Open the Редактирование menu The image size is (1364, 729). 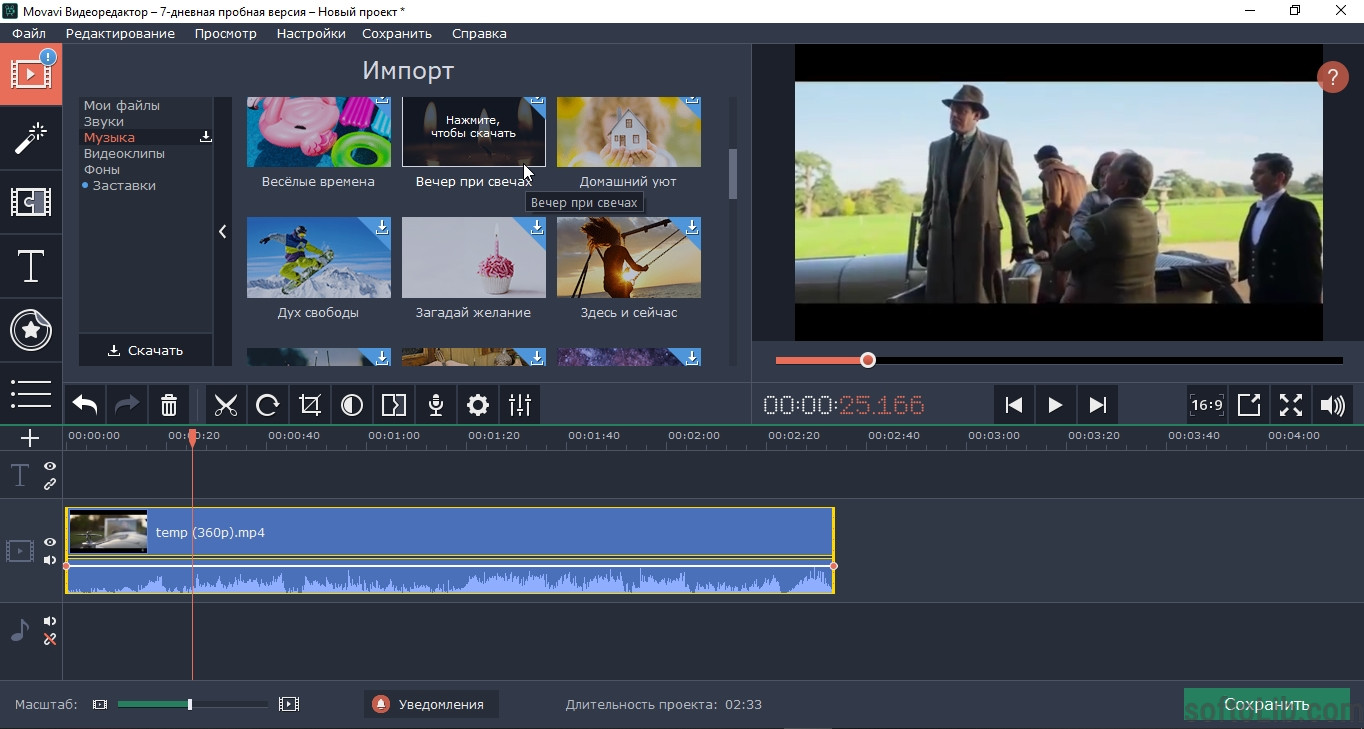pos(120,33)
